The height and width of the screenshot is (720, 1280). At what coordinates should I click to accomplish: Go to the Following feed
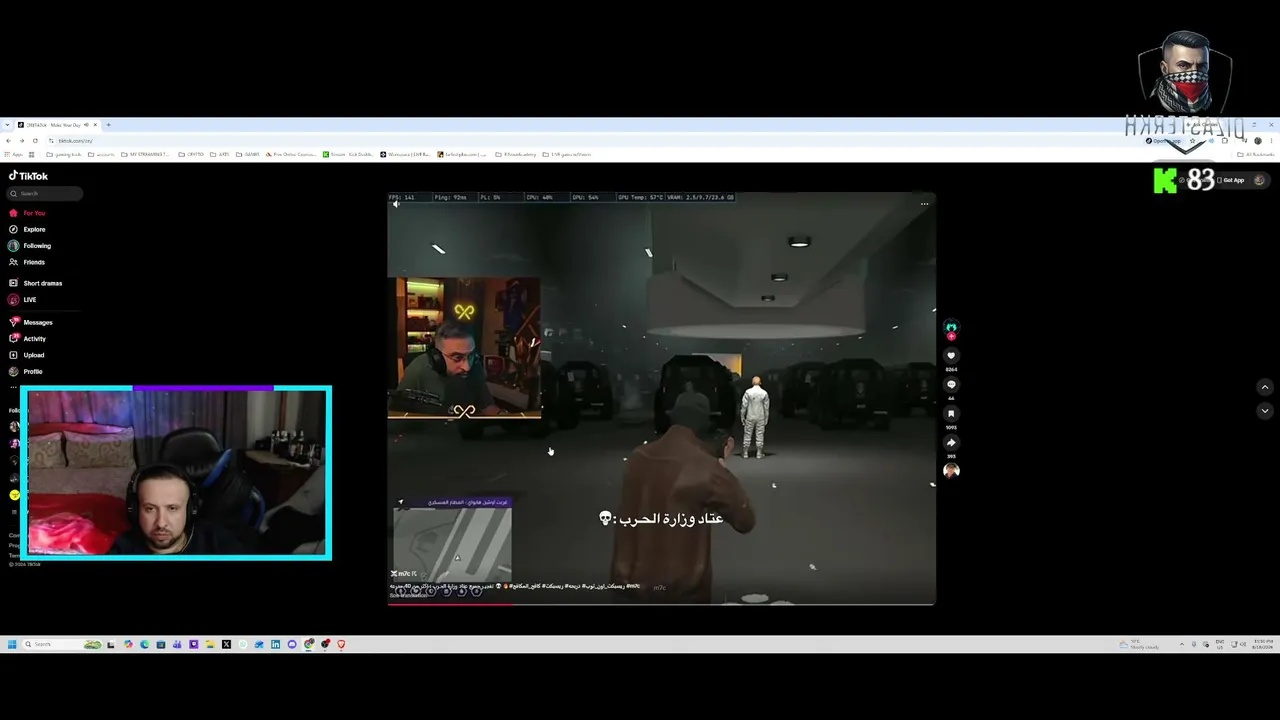tap(30, 246)
